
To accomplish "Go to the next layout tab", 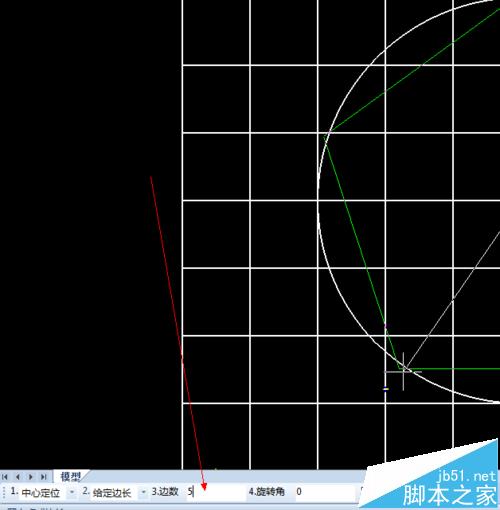I will [x=31, y=477].
